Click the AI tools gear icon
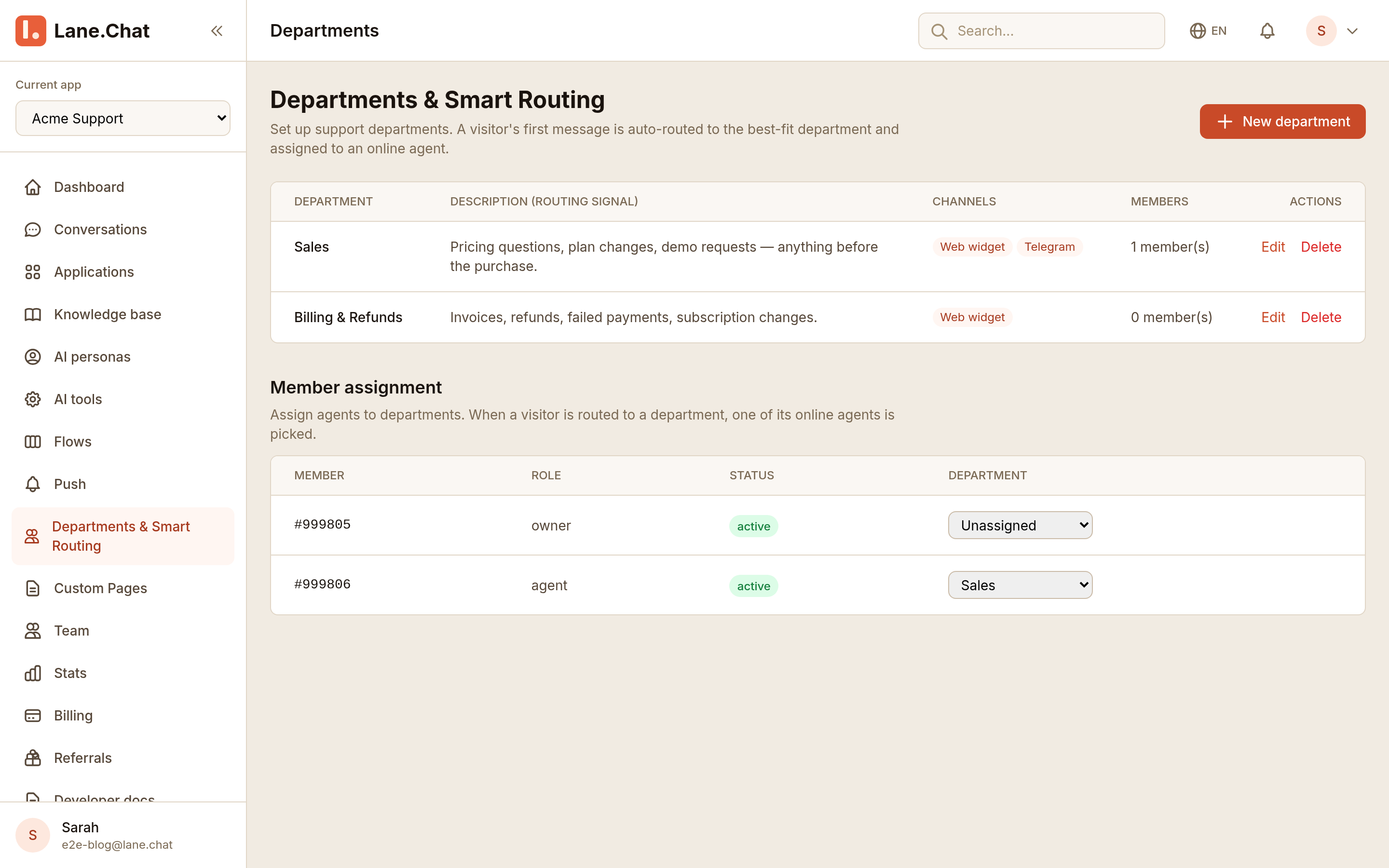 click(x=33, y=400)
